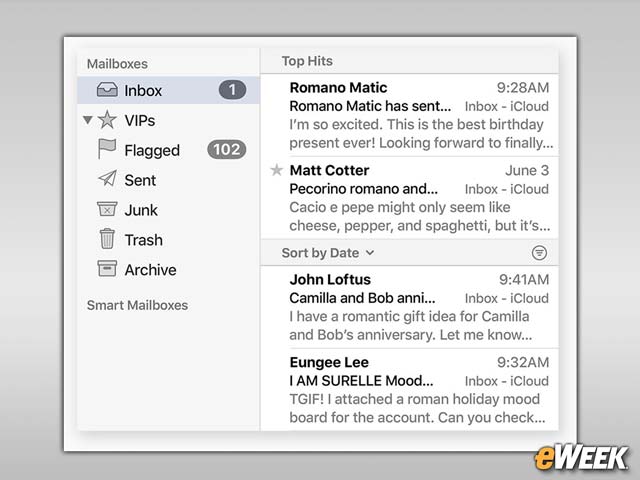
Task: Open the Trash mailbox label
Action: tap(143, 240)
